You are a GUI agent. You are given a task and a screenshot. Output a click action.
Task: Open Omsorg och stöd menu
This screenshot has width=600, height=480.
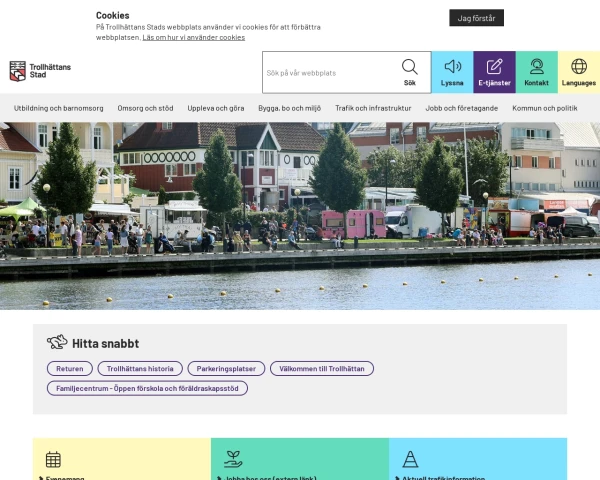point(145,108)
